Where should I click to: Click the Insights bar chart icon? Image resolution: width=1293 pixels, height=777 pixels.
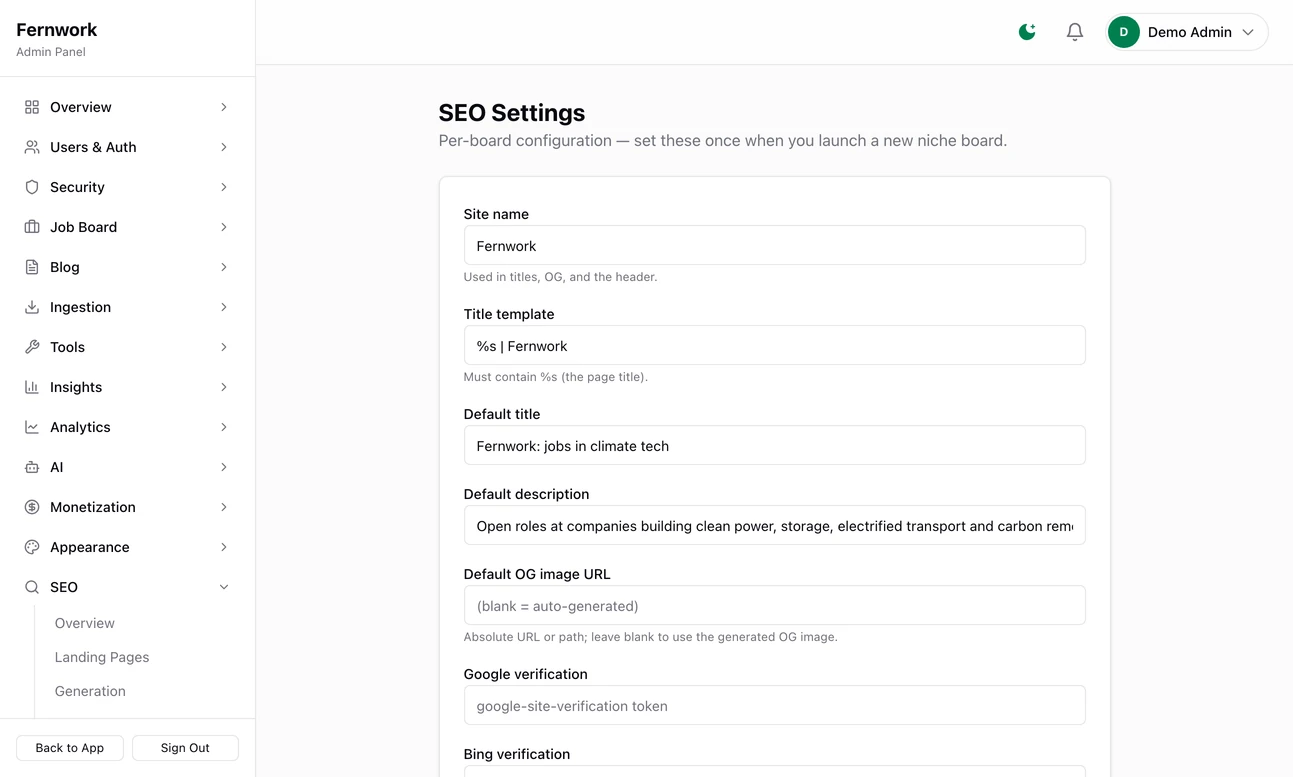click(x=32, y=387)
